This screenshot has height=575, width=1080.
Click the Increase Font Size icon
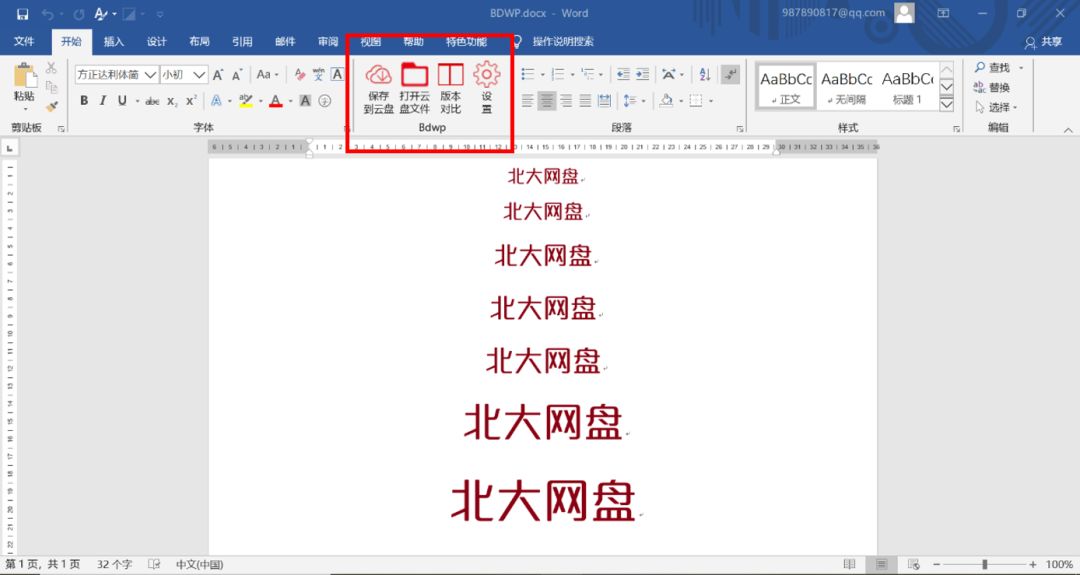tap(218, 74)
